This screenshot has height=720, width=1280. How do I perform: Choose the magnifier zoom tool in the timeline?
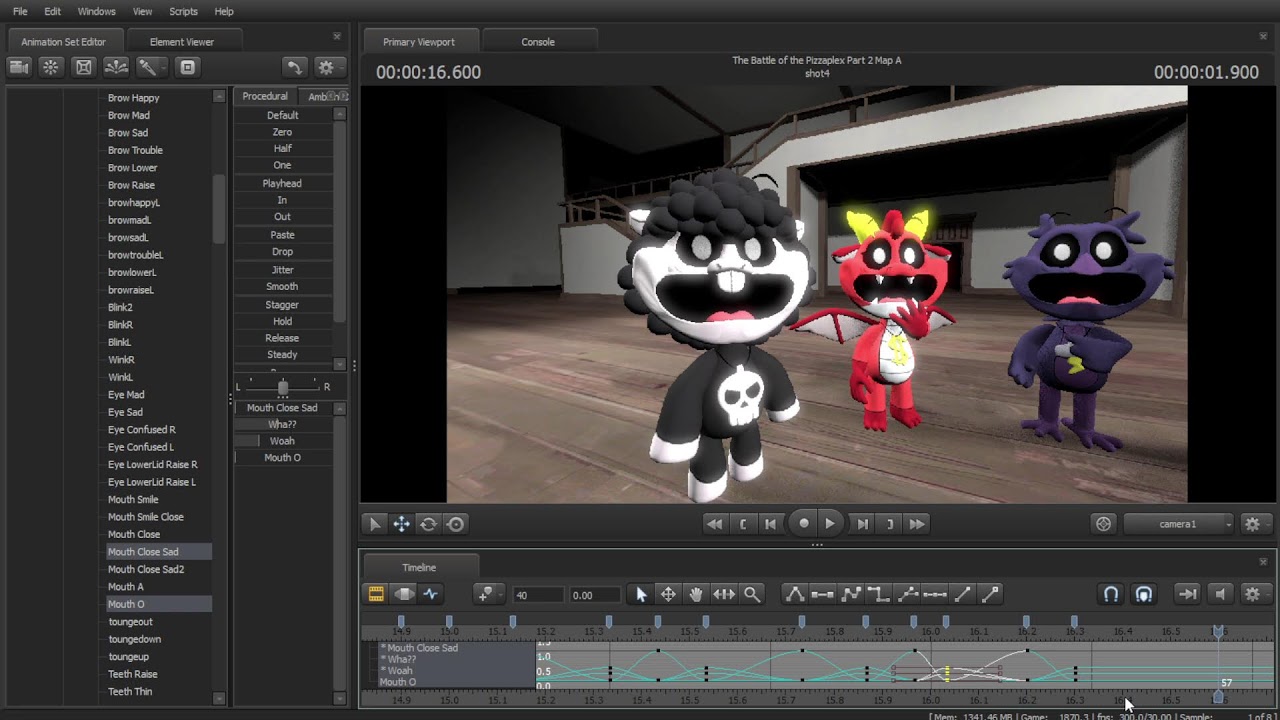752,594
